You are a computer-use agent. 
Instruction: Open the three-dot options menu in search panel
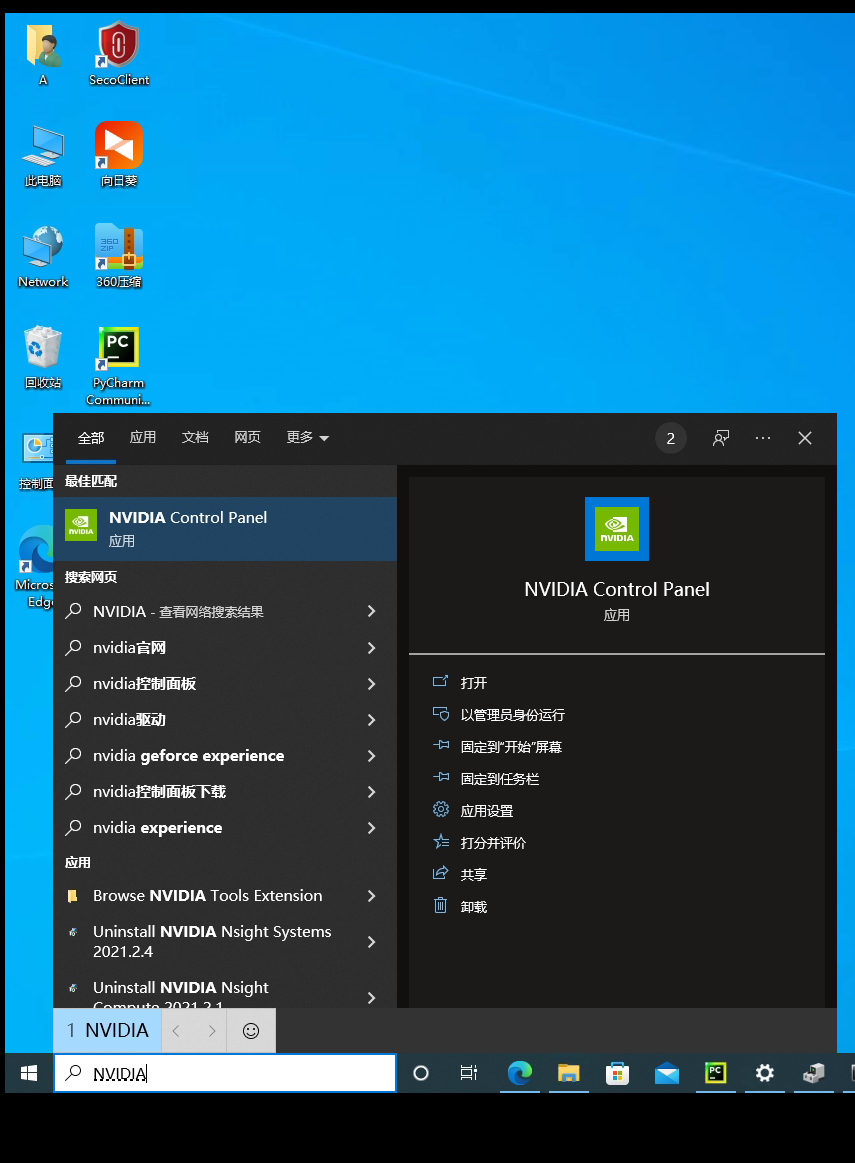pyautogui.click(x=762, y=438)
